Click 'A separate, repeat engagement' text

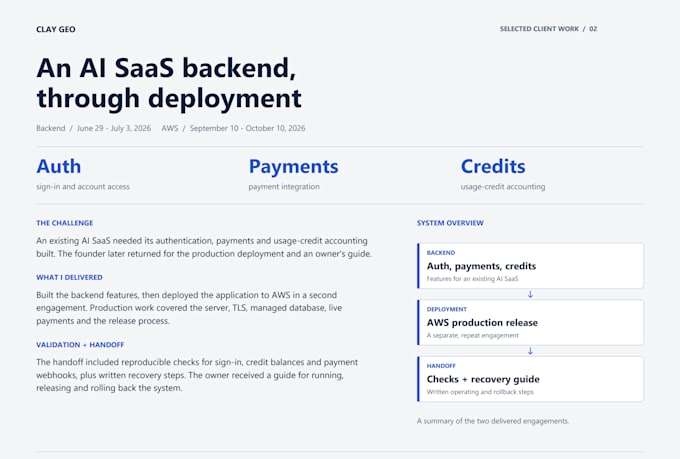pos(473,335)
